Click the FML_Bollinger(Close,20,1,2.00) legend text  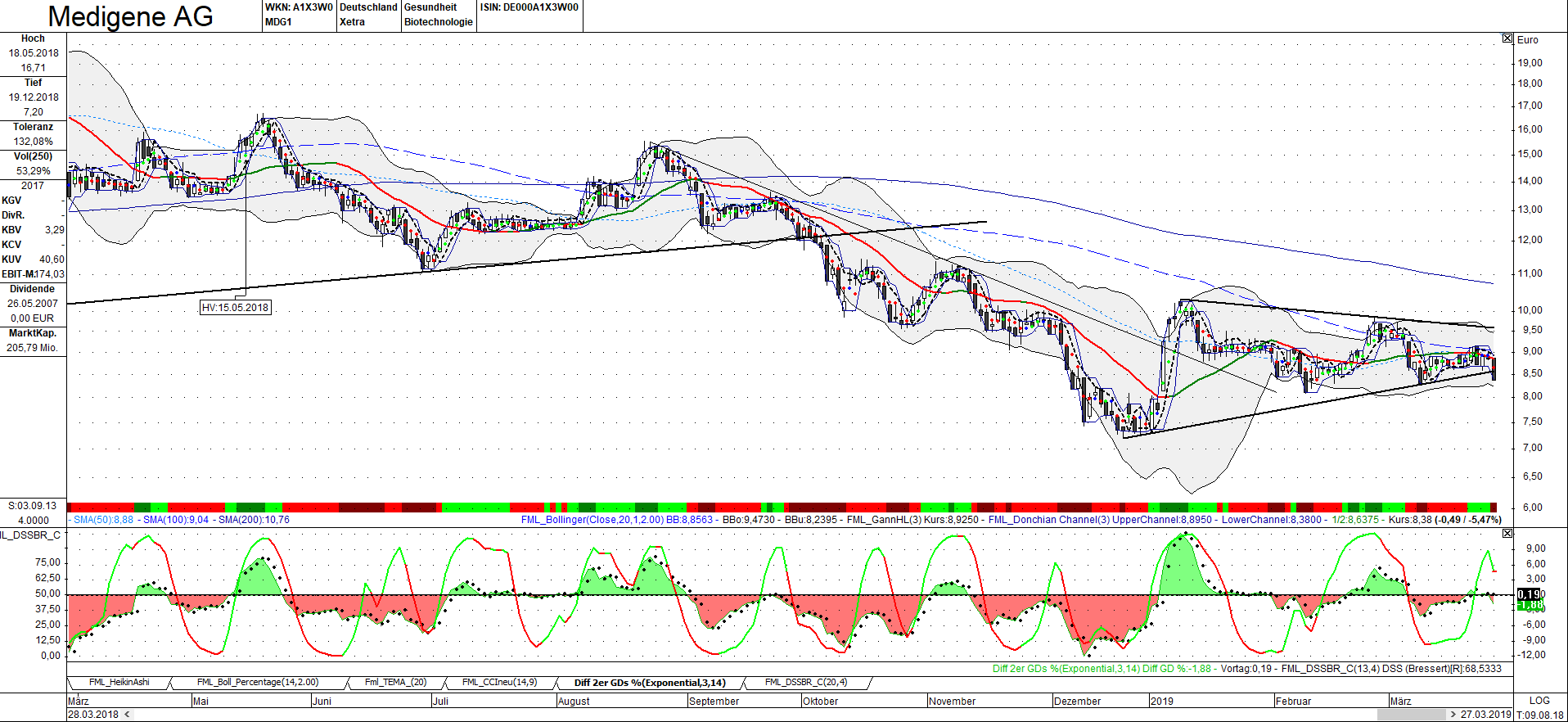pyautogui.click(x=592, y=520)
